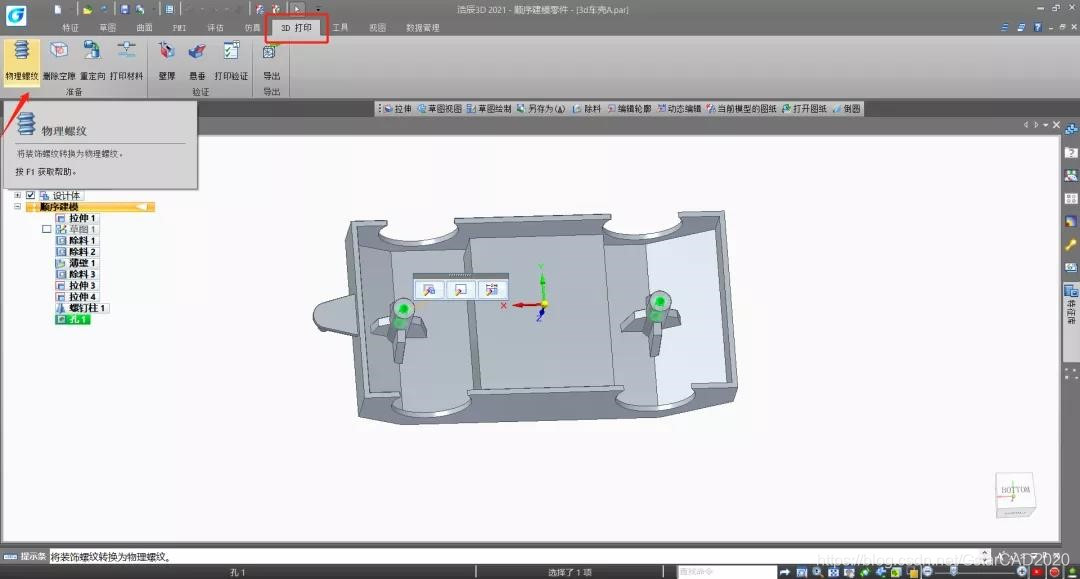The height and width of the screenshot is (579, 1080).
Task: Open the 重定向 reorient tool
Action: tap(92, 61)
